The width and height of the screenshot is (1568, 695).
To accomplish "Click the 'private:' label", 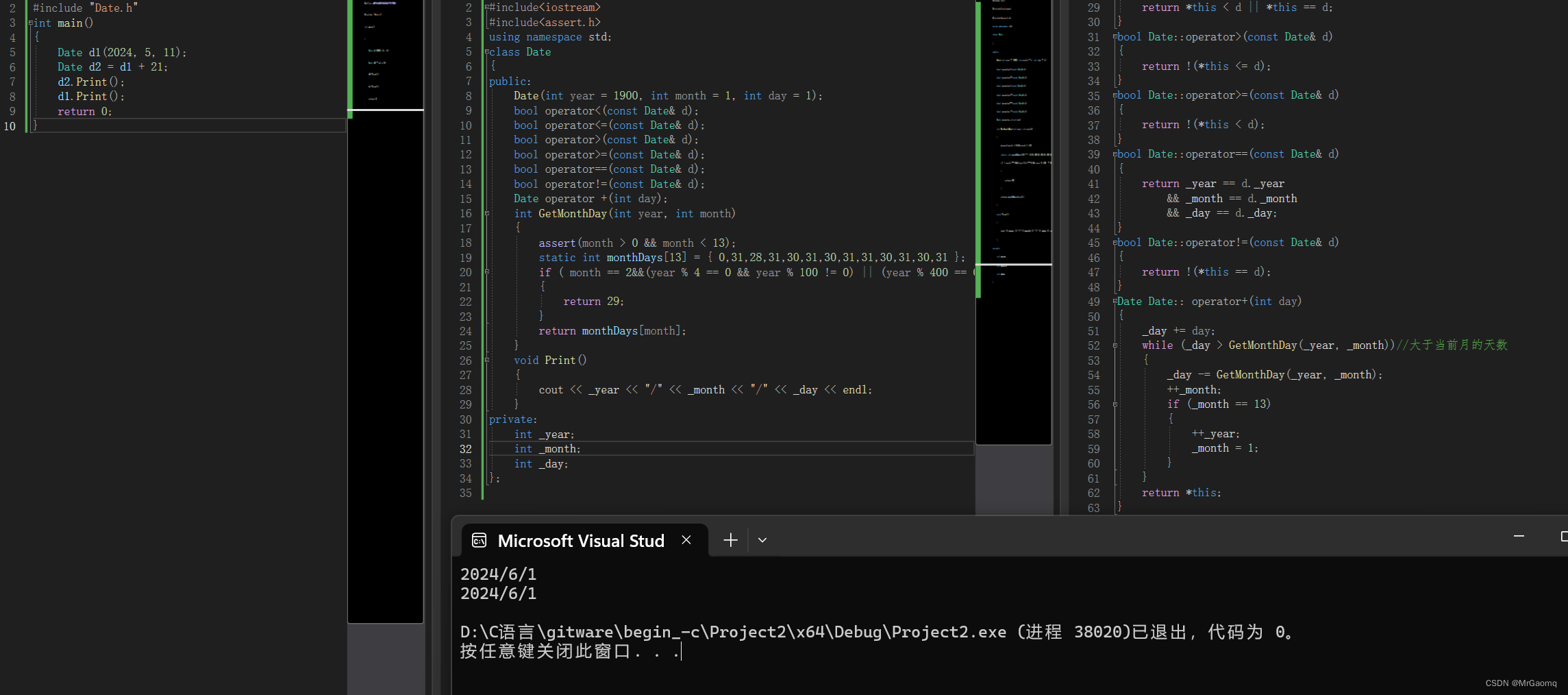I will coord(513,419).
